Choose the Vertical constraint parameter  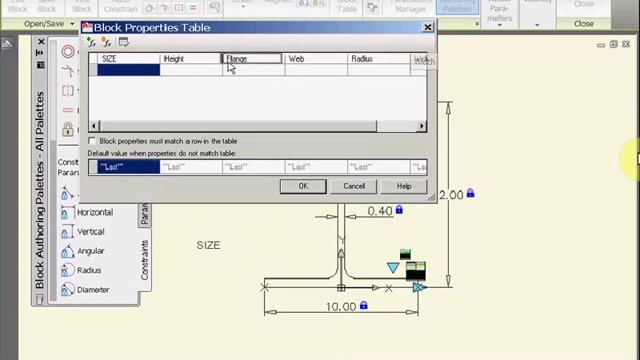(83, 232)
